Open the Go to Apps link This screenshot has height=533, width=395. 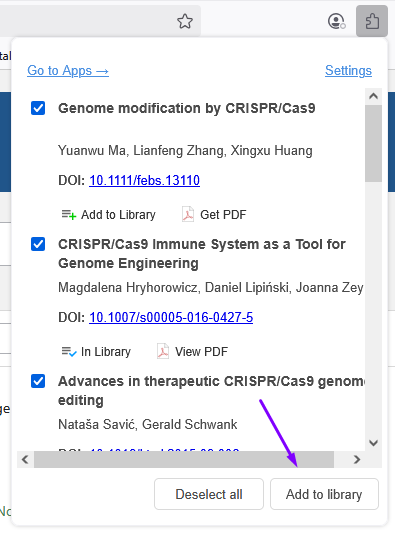coord(68,71)
